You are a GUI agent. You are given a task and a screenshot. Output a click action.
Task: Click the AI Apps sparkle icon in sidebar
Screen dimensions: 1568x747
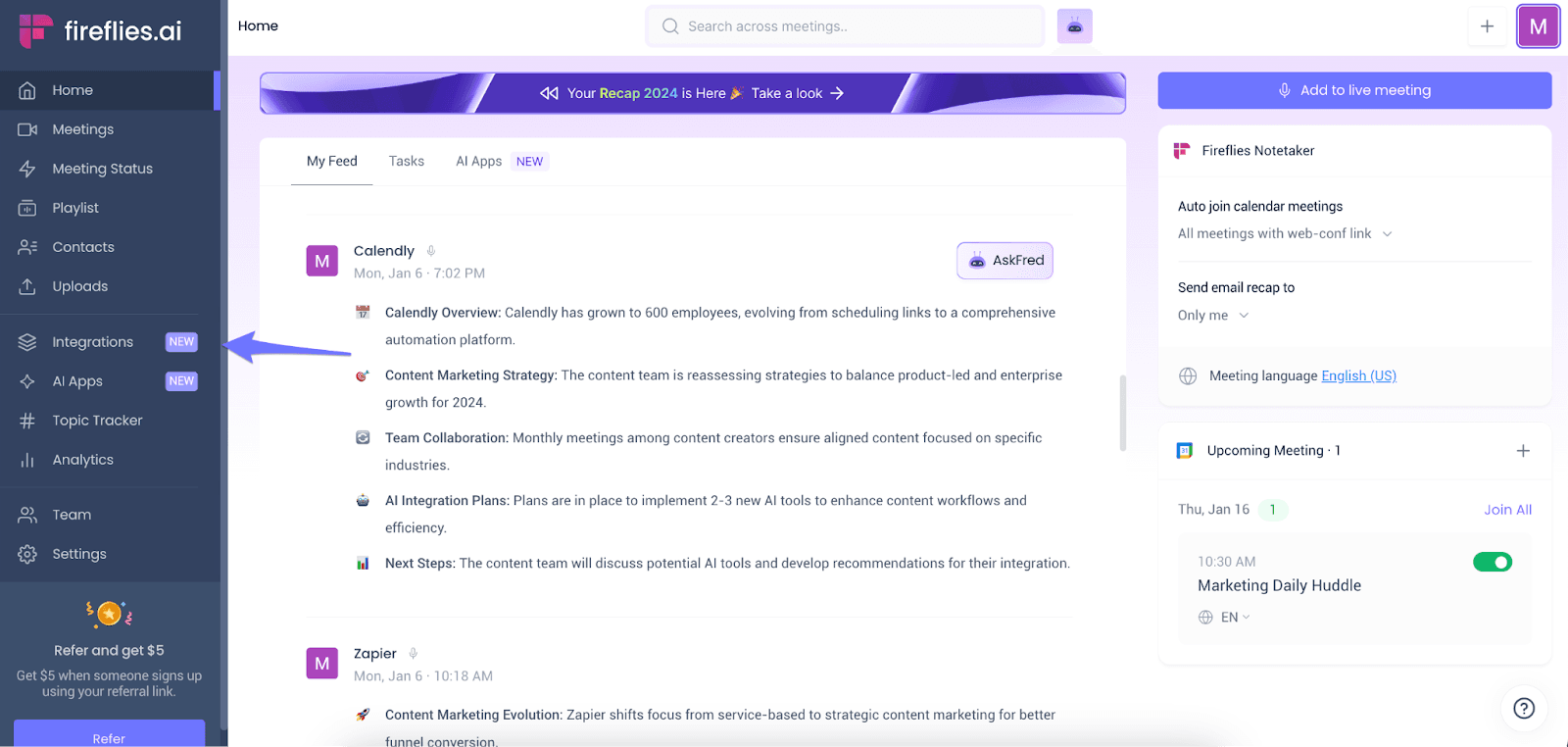pos(27,381)
